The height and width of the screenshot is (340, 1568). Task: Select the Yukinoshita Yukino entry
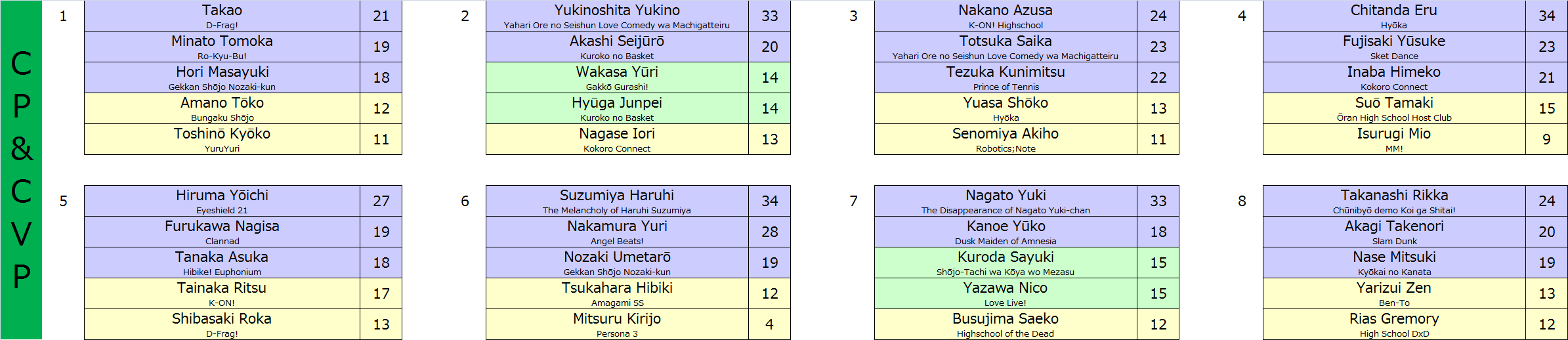pos(617,16)
